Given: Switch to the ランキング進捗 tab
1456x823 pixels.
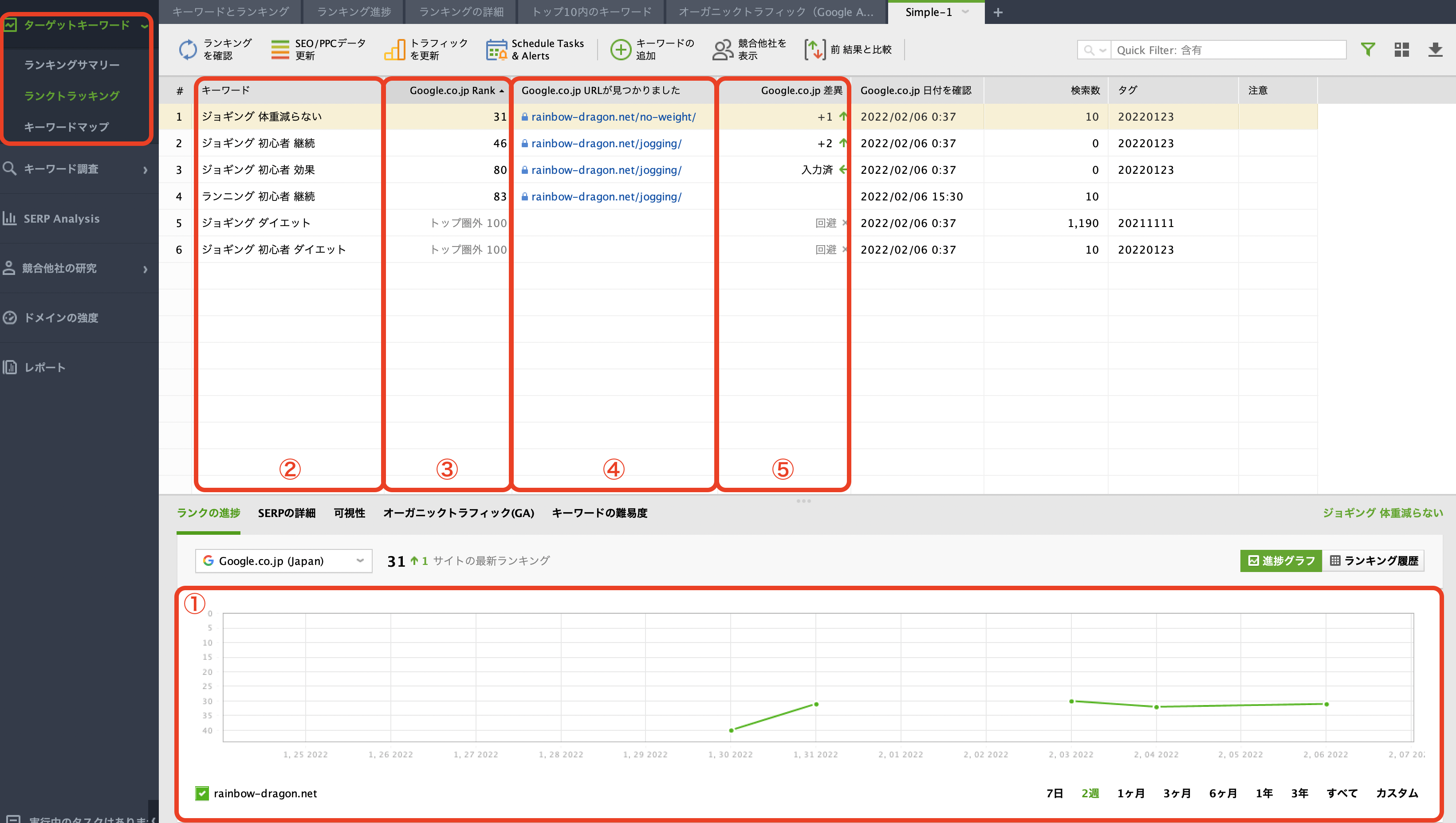Looking at the screenshot, I should click(354, 12).
